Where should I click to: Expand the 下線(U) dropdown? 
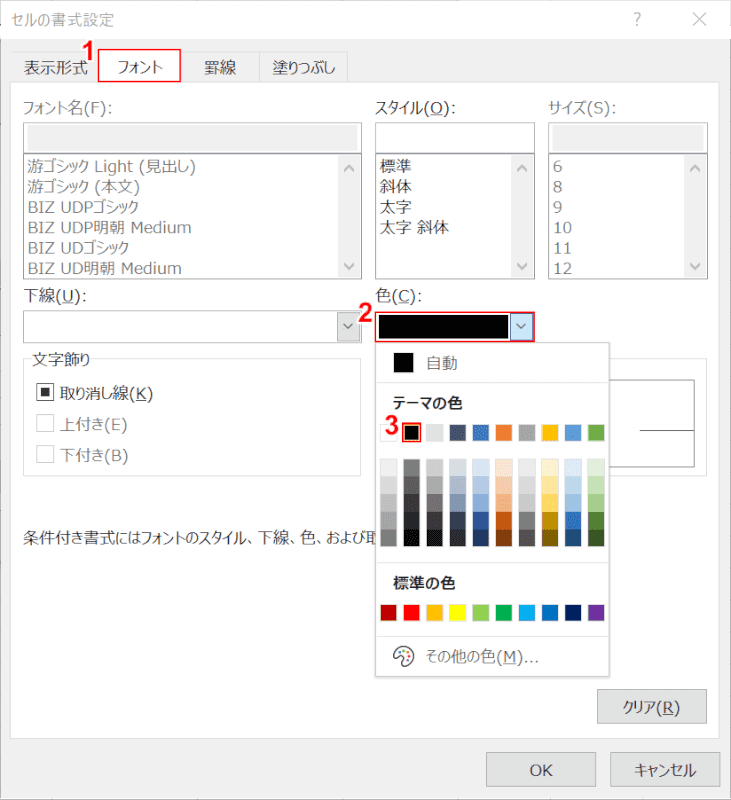tap(348, 327)
